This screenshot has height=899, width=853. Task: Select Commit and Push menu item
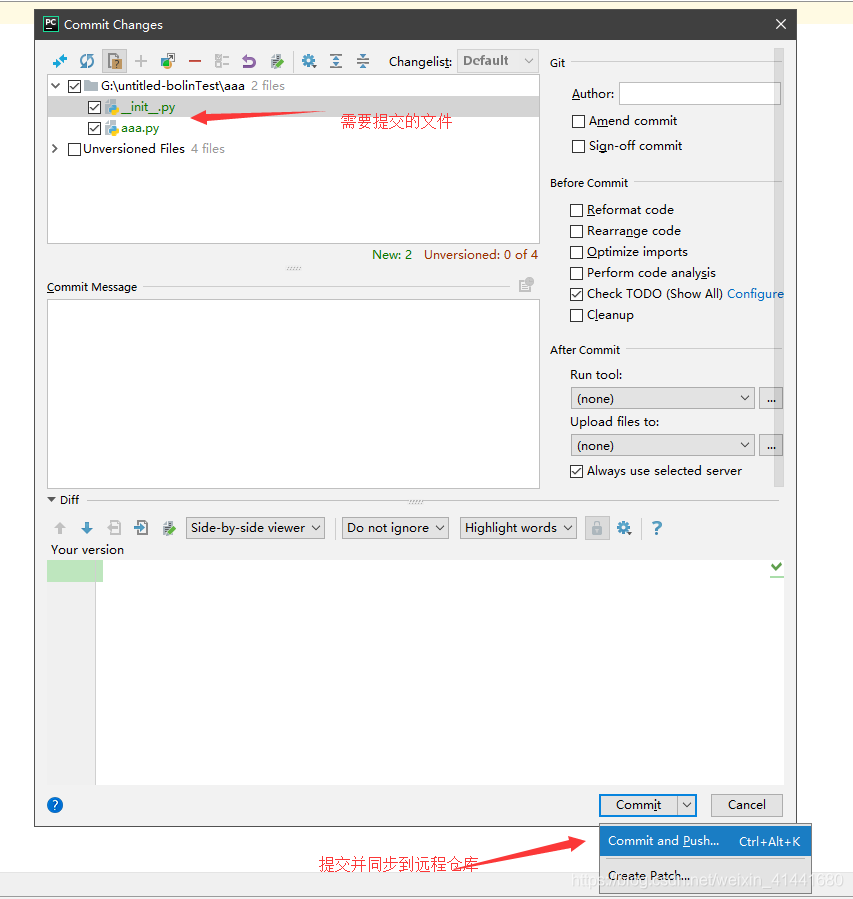pyautogui.click(x=705, y=841)
